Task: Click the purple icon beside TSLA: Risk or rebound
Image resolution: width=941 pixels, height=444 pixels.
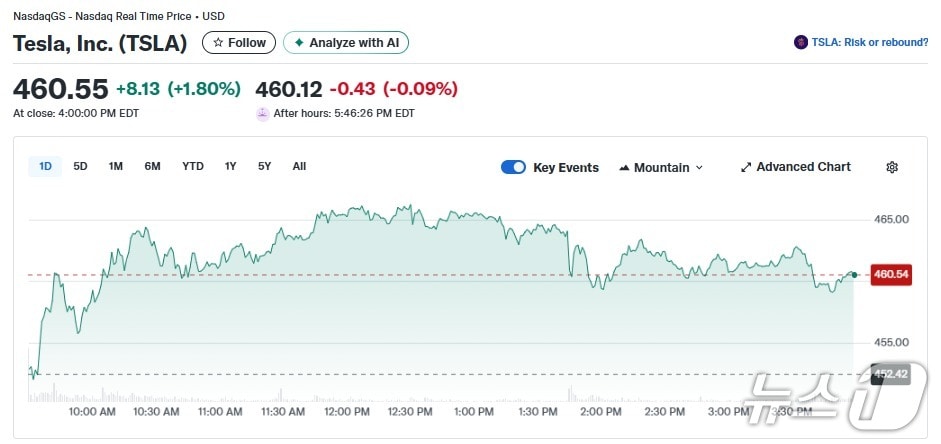Action: [800, 42]
